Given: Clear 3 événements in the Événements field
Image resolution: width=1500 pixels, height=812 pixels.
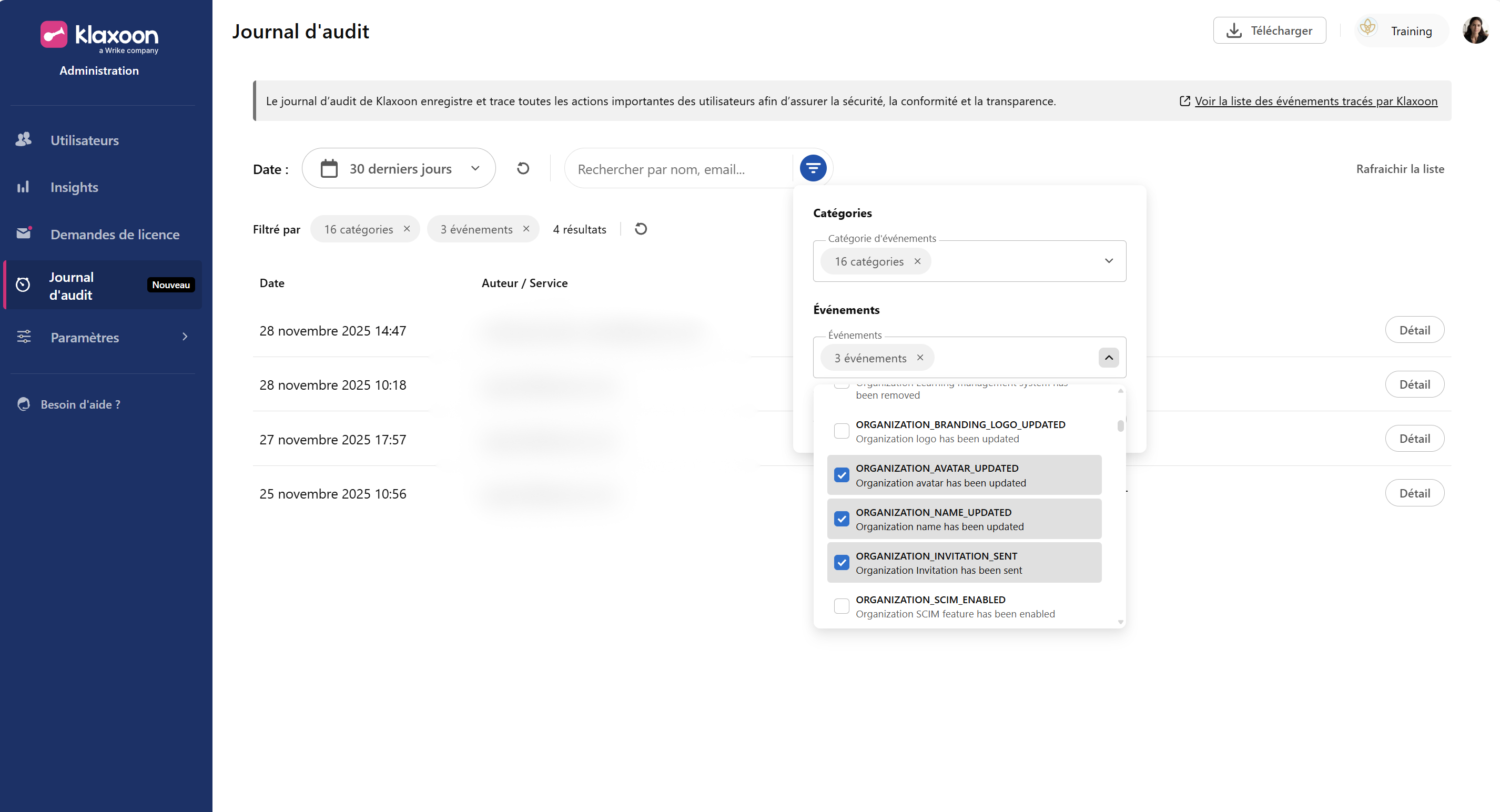Looking at the screenshot, I should 920,358.
